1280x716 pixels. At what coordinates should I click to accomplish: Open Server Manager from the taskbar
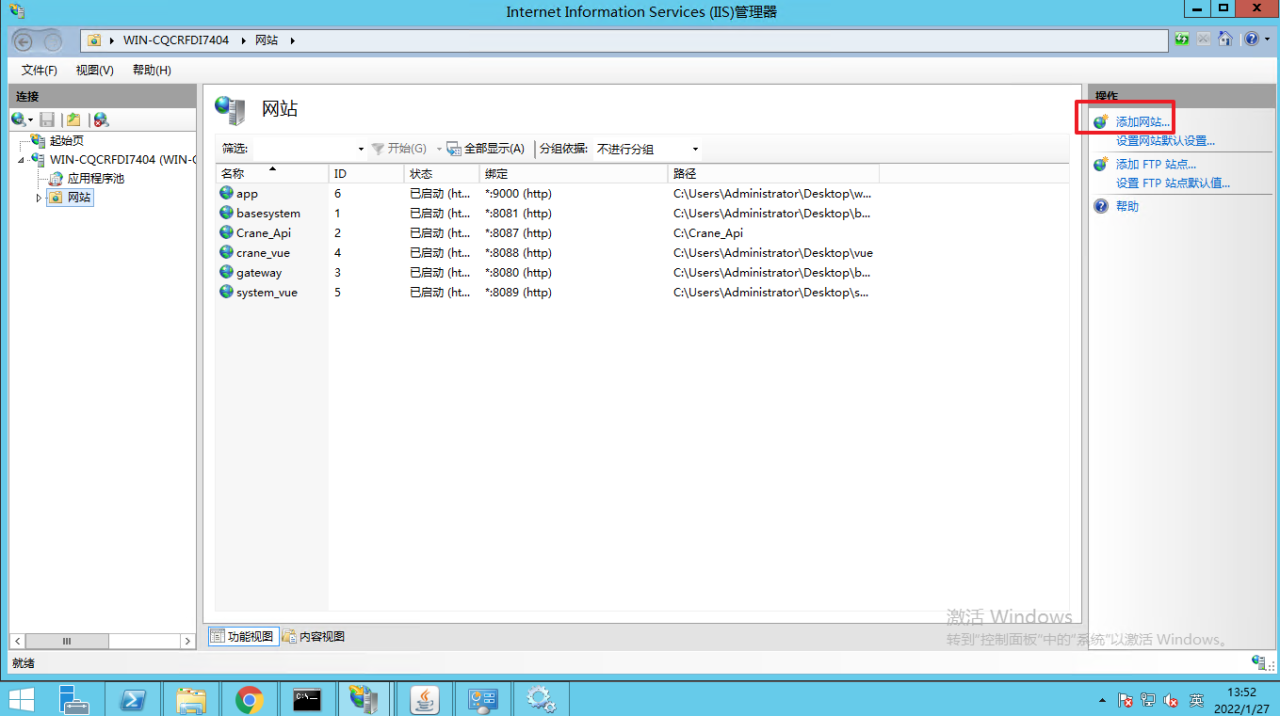coord(74,699)
